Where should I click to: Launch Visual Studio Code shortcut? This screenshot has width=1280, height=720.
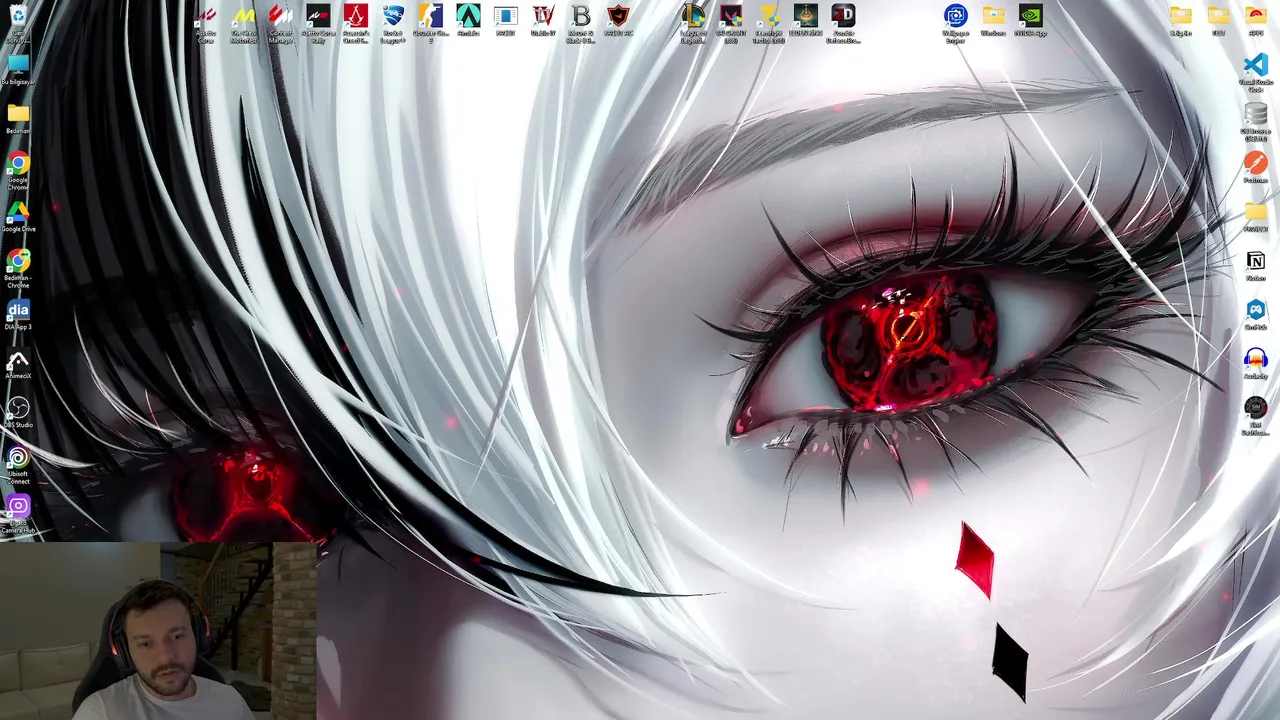pyautogui.click(x=1256, y=73)
